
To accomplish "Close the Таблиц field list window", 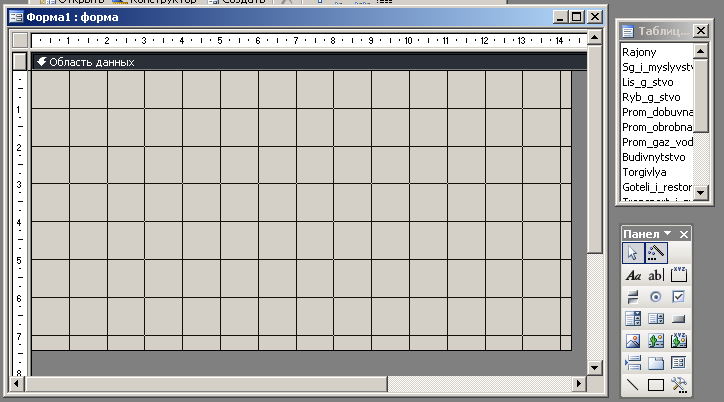I will (701, 31).
